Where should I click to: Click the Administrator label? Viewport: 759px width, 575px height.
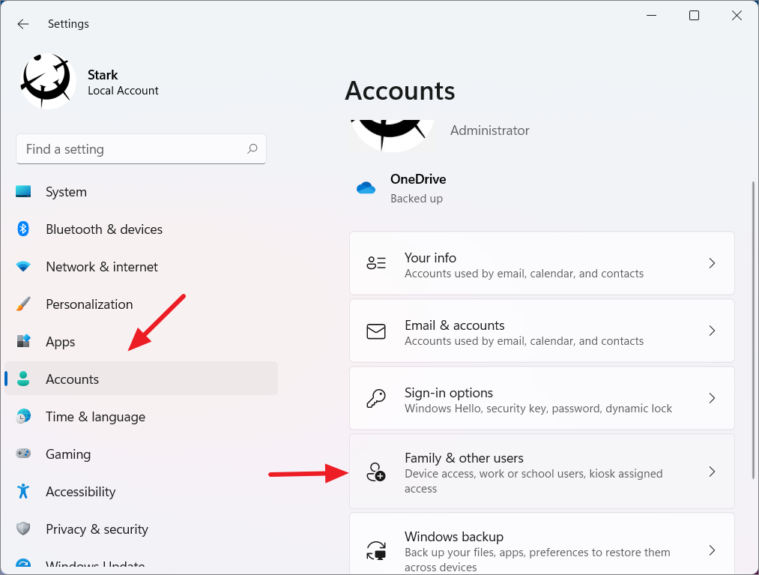(489, 130)
